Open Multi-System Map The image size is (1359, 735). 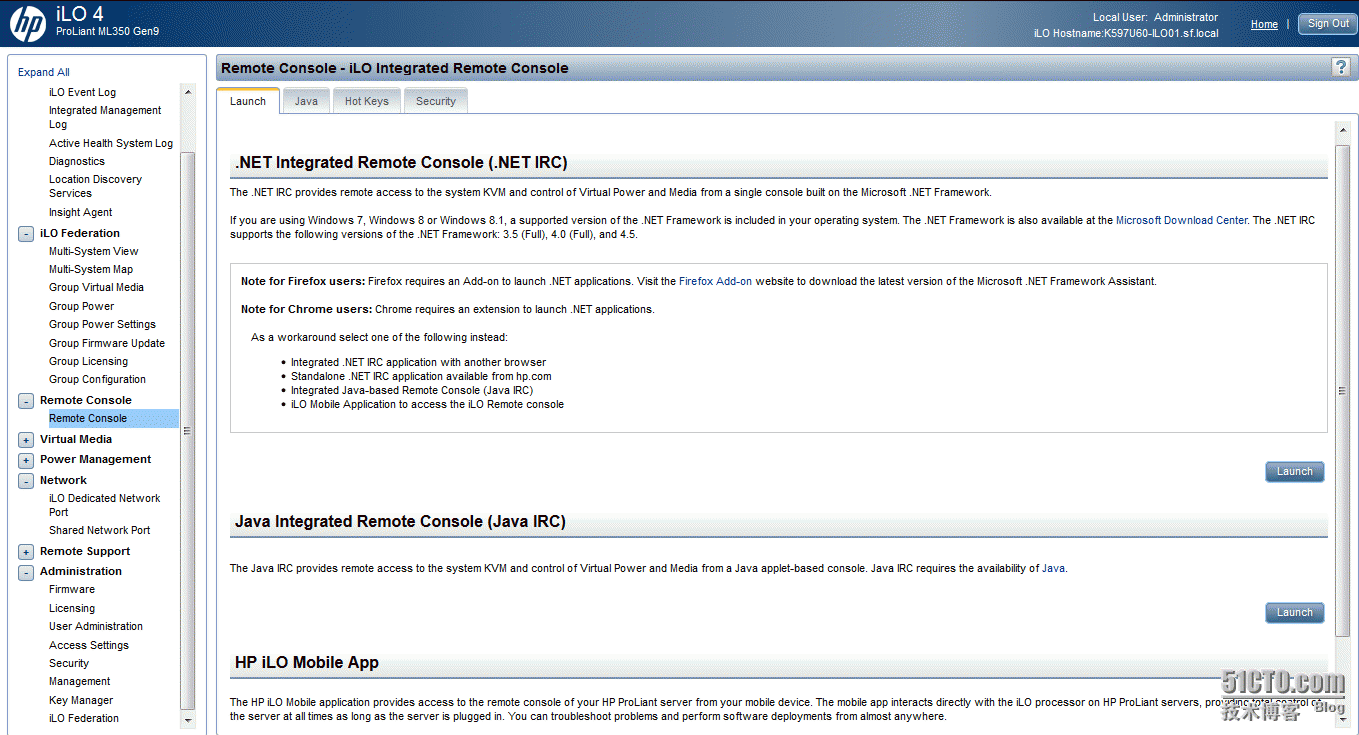click(x=91, y=269)
